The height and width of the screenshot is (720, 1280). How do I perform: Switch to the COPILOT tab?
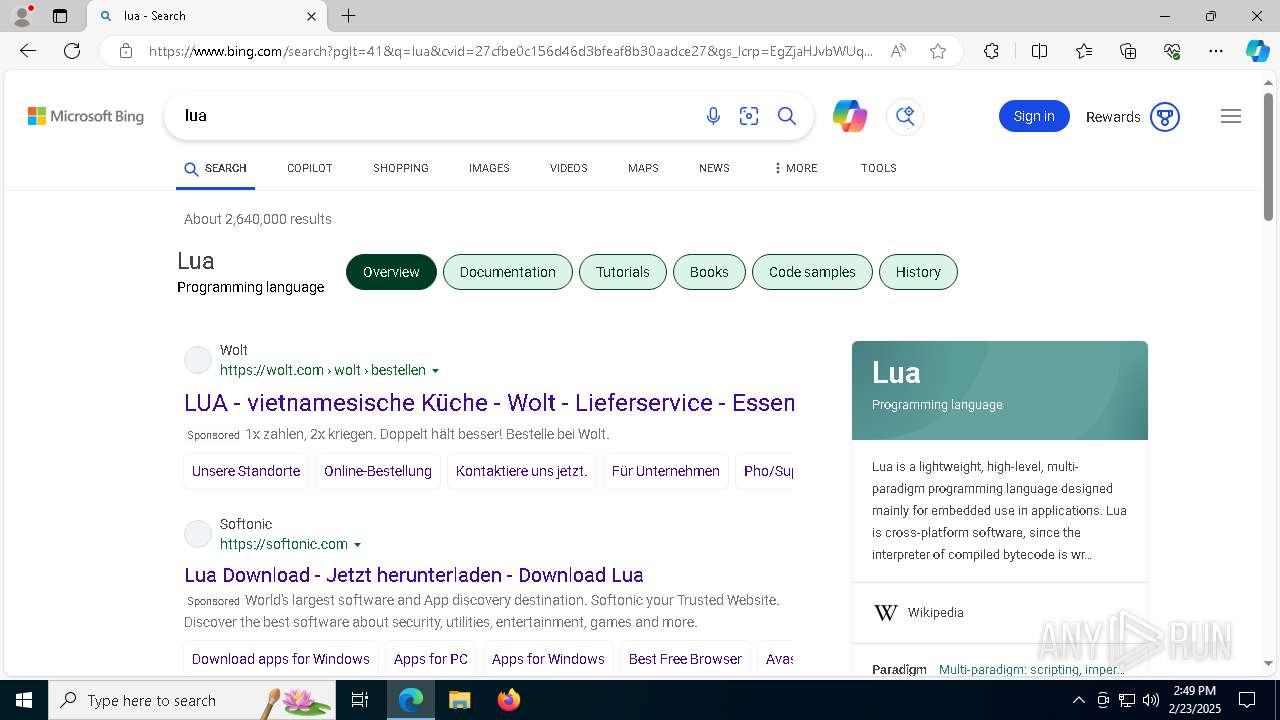point(310,168)
